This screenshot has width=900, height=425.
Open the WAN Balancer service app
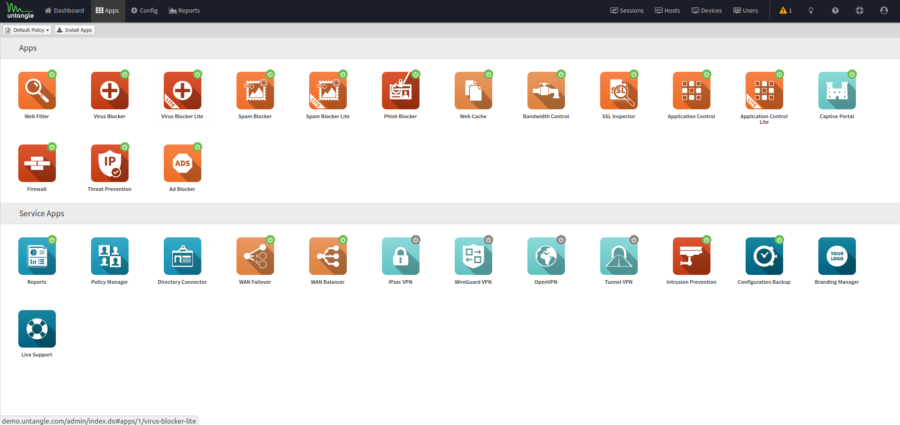click(328, 256)
